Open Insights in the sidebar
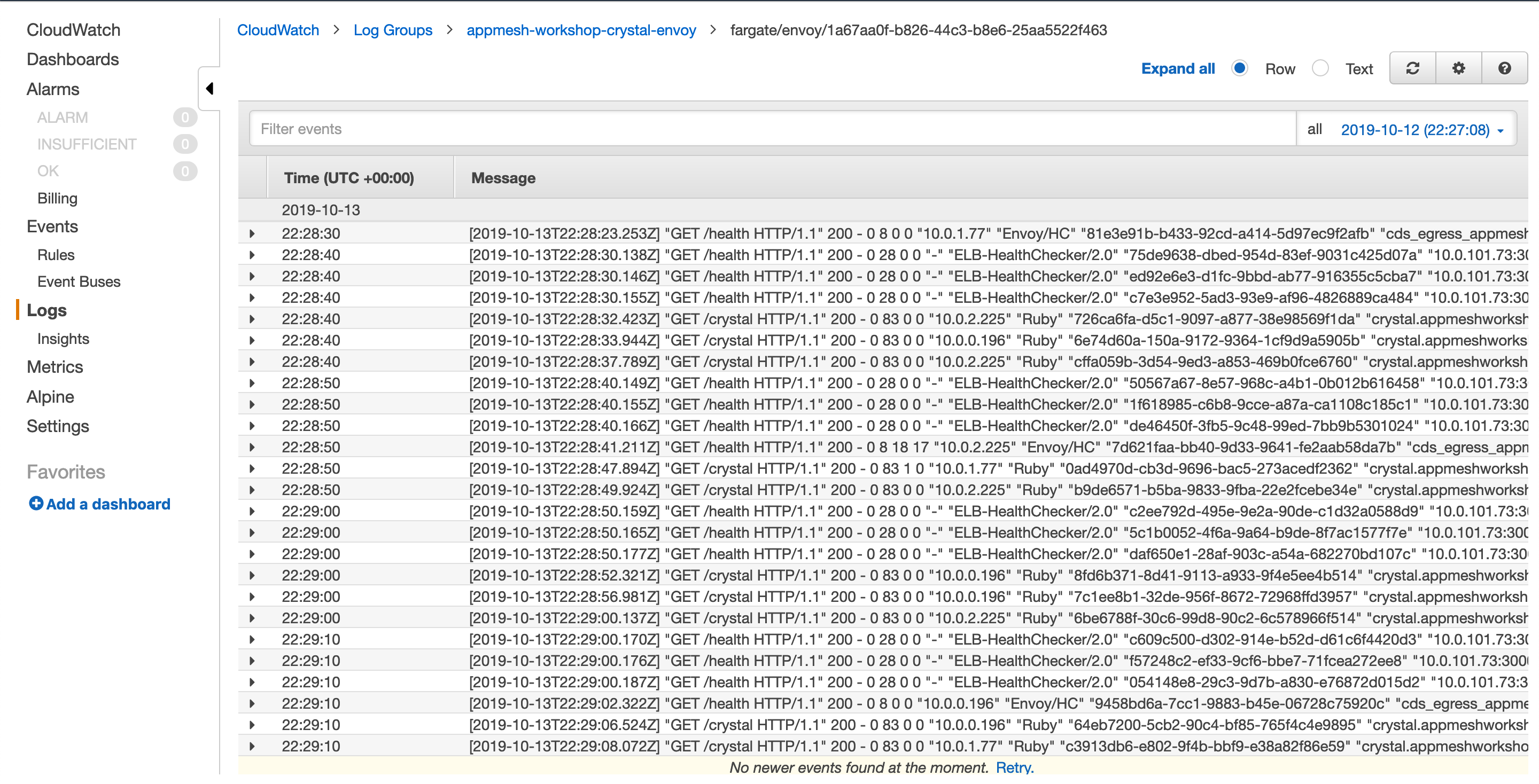 point(63,339)
